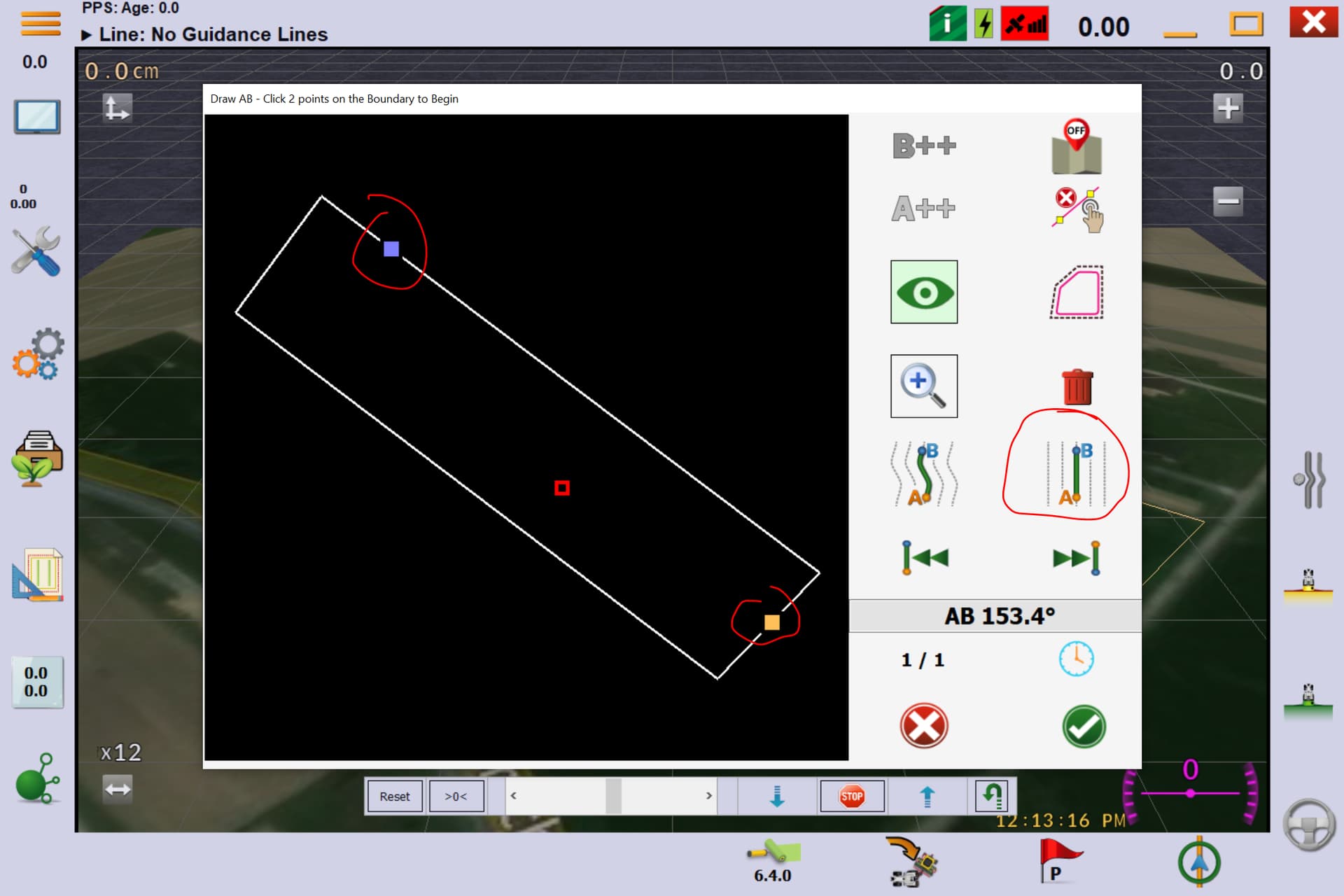Cancel with the red X circle button
The image size is (1344, 896).
[x=924, y=726]
